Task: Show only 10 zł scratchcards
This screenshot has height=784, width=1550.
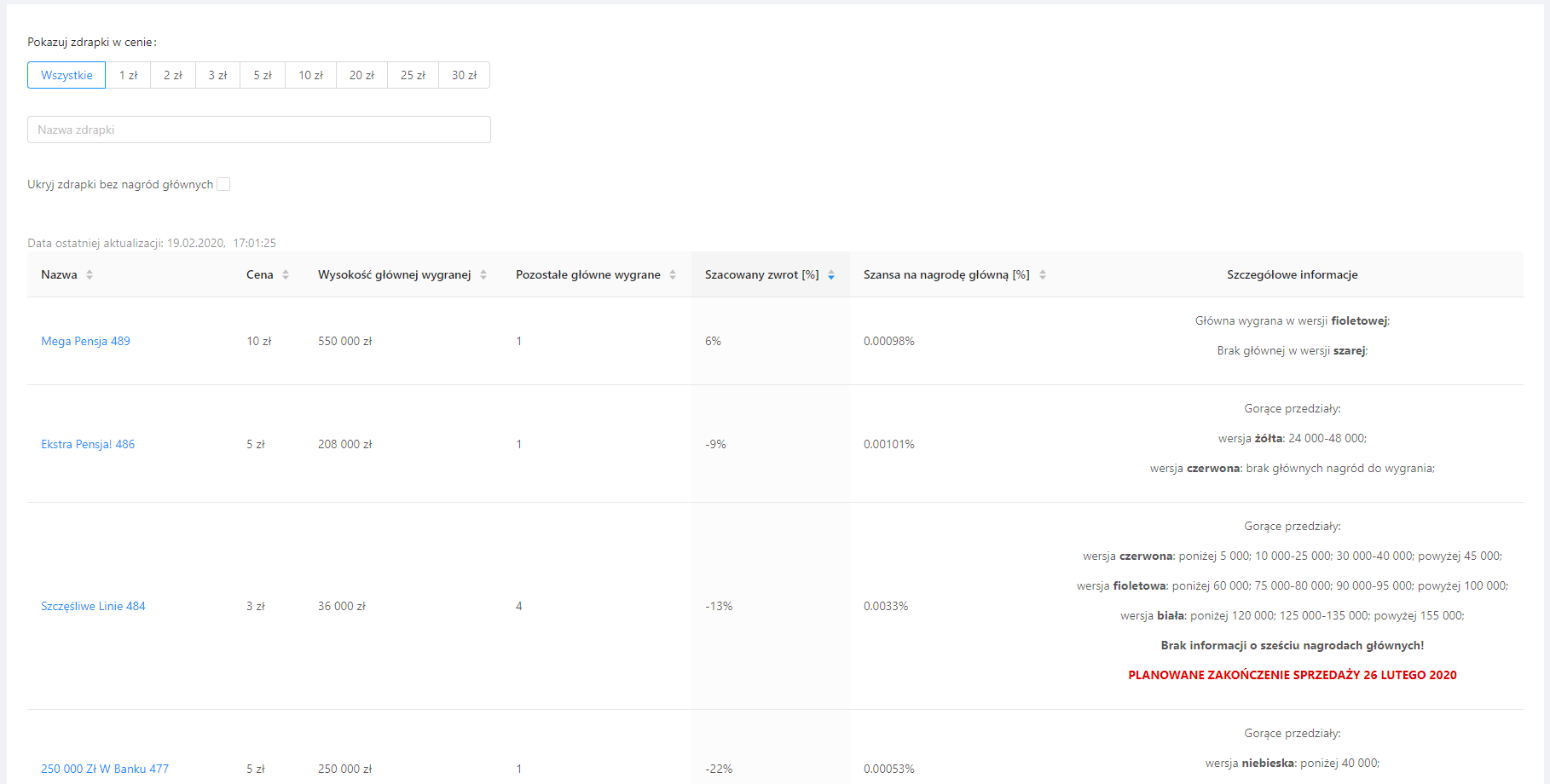Action: click(x=310, y=75)
